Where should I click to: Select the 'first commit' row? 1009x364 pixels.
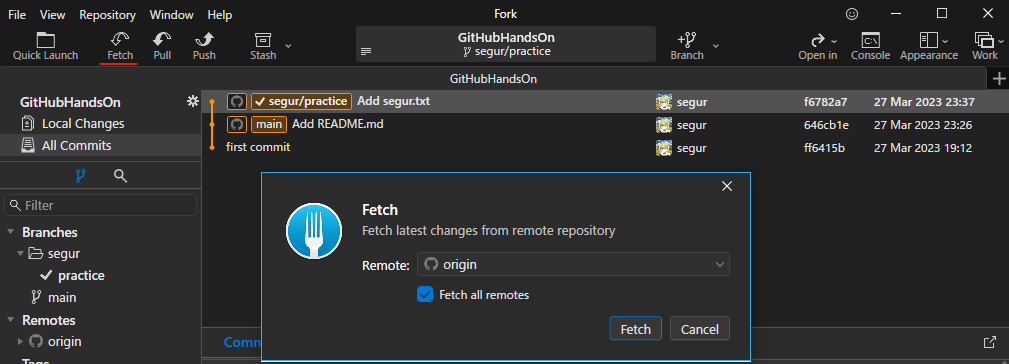pos(605,147)
